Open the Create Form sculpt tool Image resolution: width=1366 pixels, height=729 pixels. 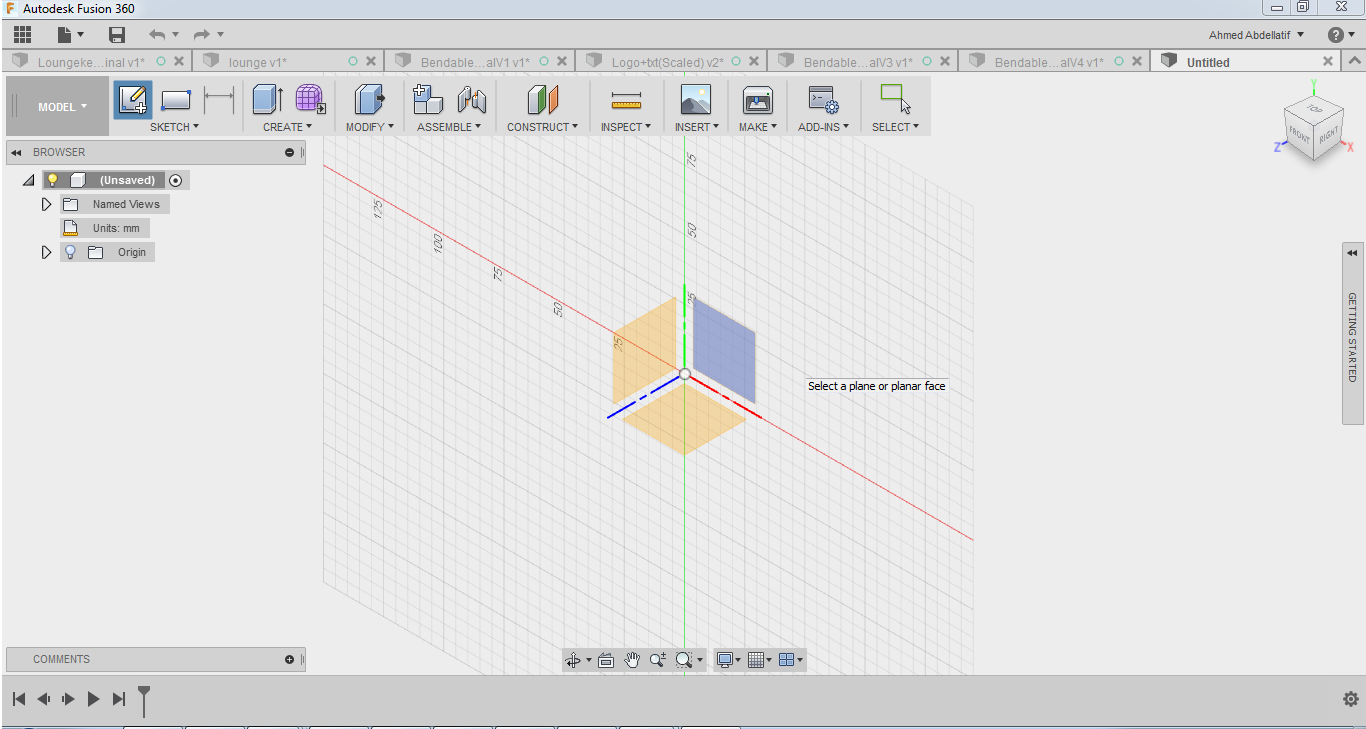point(310,100)
